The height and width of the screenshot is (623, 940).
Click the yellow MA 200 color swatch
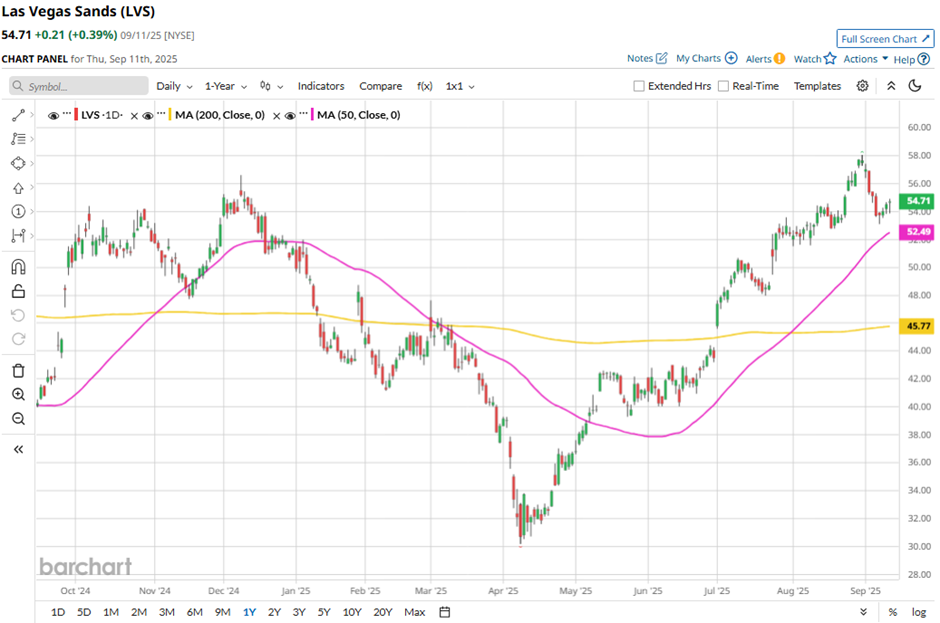tap(170, 115)
